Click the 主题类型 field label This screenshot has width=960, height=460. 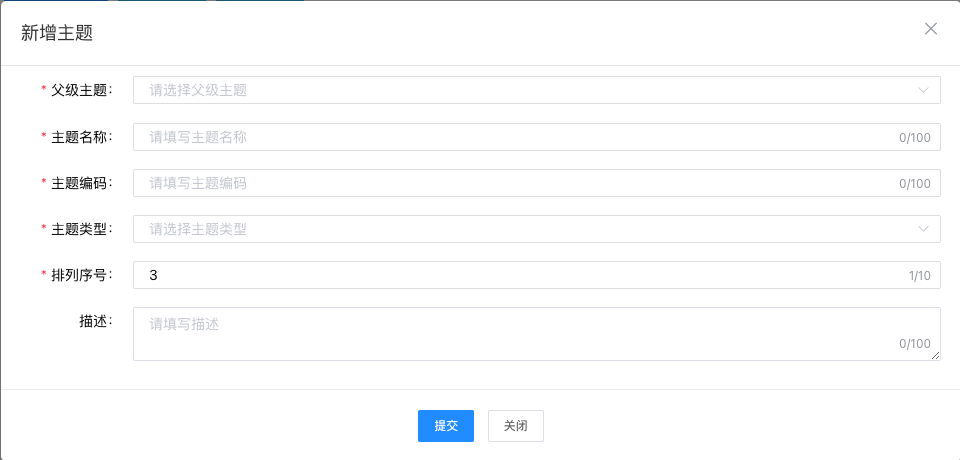click(82, 229)
